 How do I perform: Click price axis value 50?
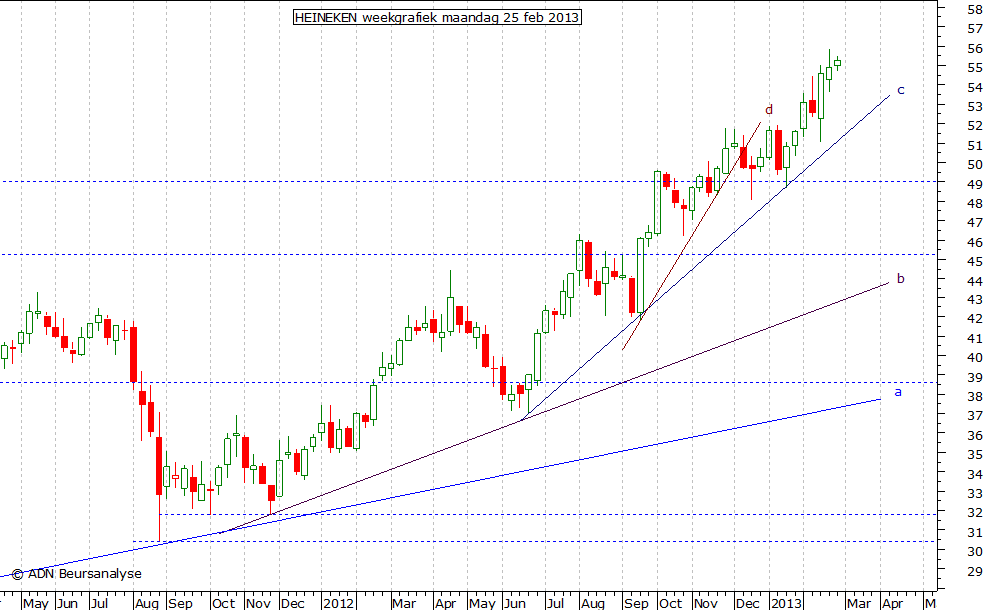975,165
